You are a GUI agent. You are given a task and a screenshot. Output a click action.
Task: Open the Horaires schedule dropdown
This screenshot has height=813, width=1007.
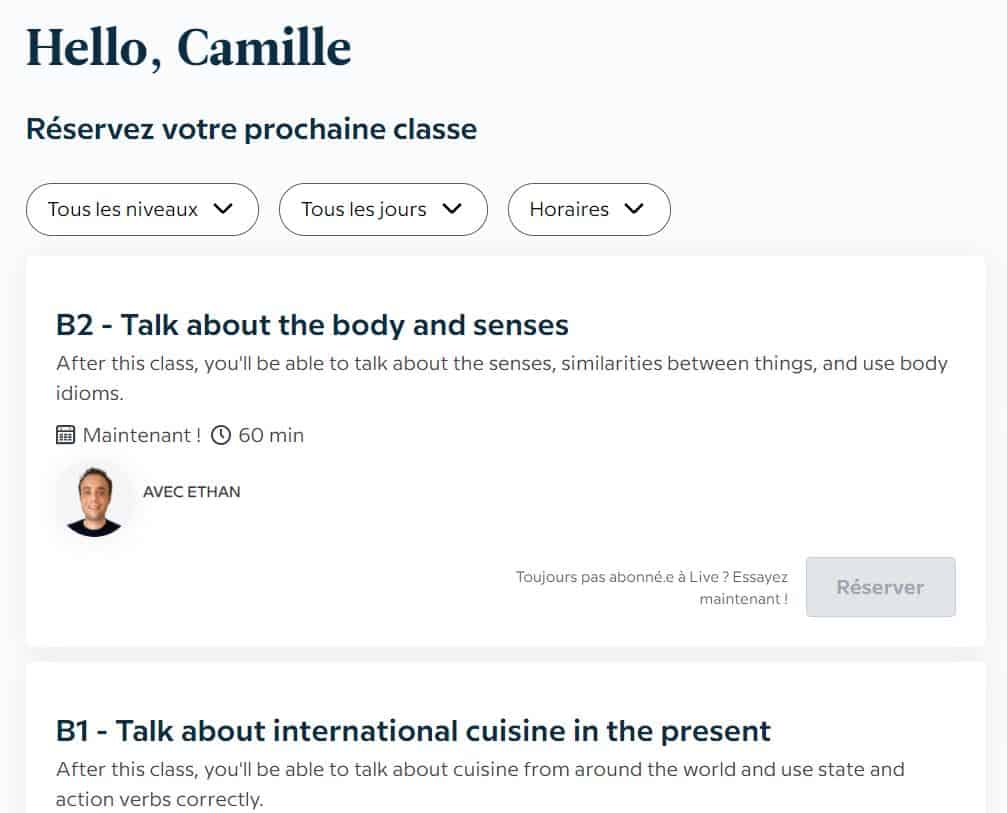588,209
